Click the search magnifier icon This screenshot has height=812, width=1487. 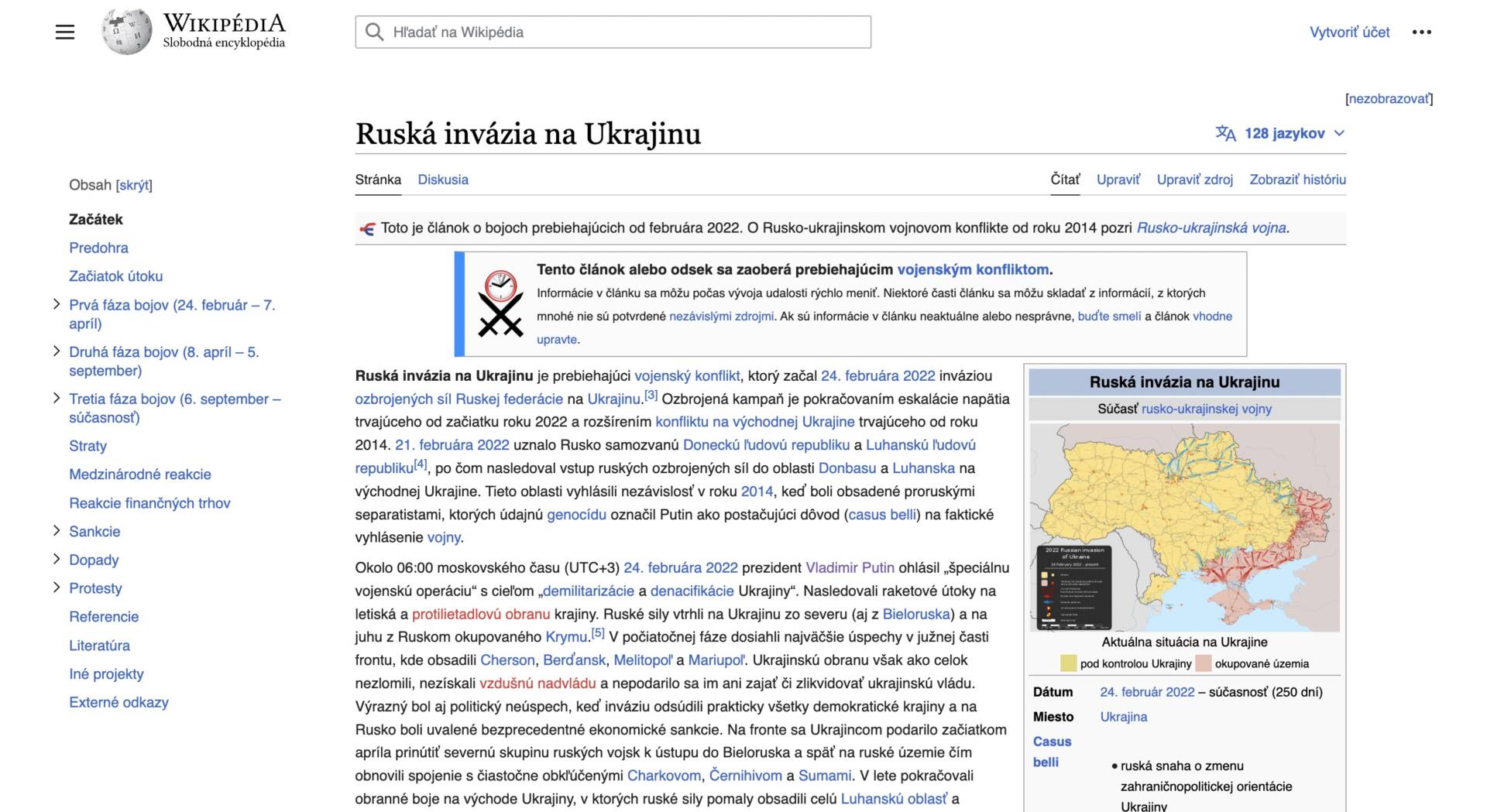(x=375, y=32)
